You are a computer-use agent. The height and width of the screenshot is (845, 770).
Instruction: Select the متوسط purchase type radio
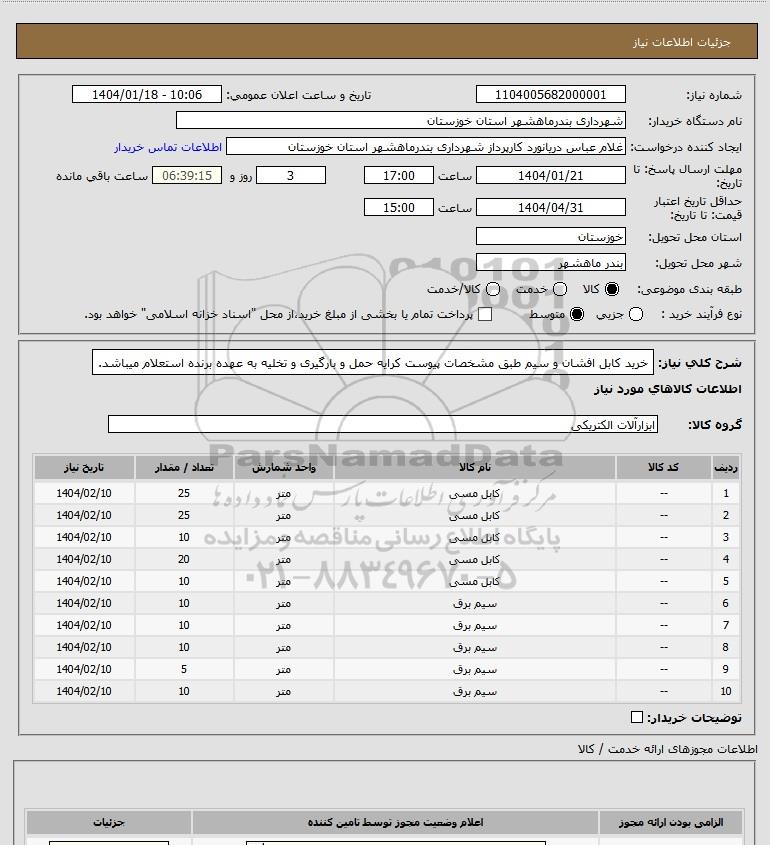pos(577,314)
